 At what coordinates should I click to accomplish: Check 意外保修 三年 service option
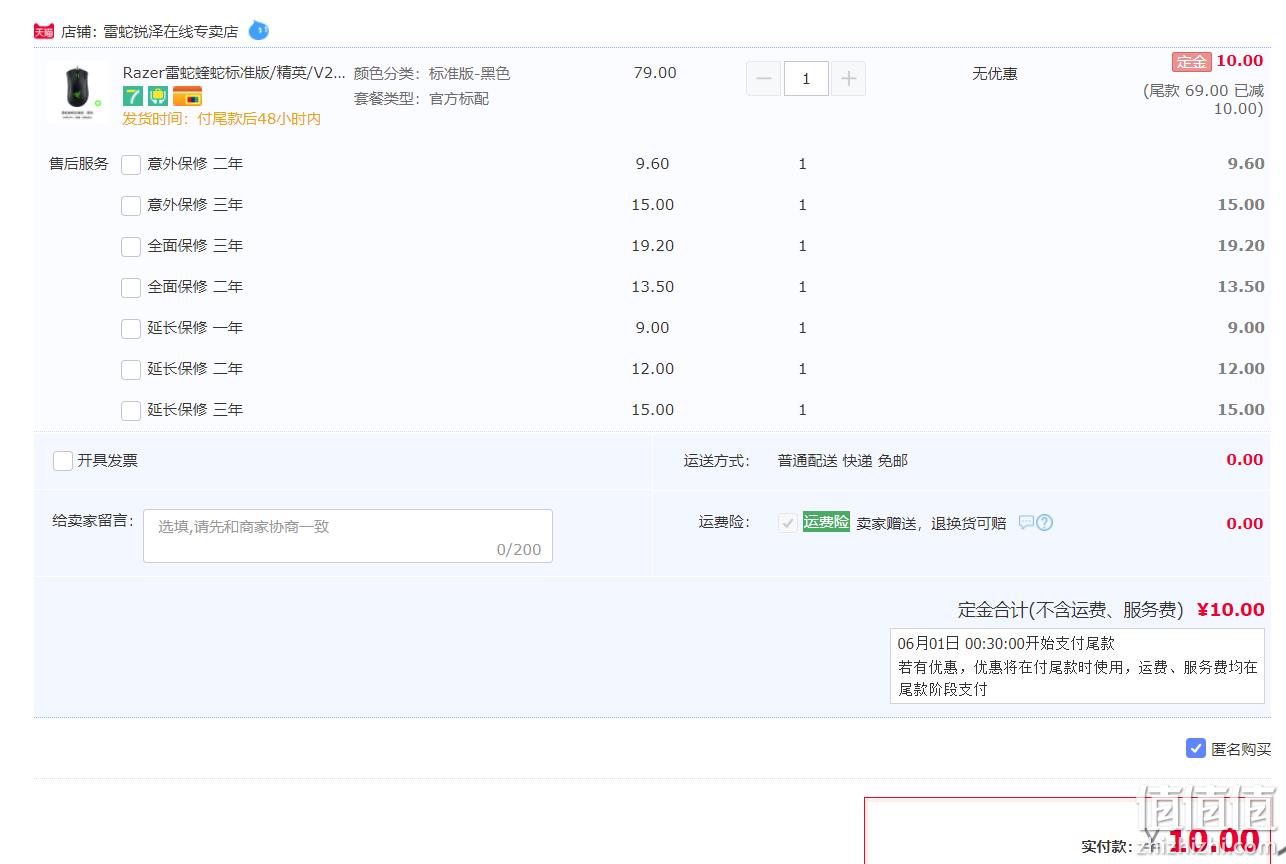point(131,206)
